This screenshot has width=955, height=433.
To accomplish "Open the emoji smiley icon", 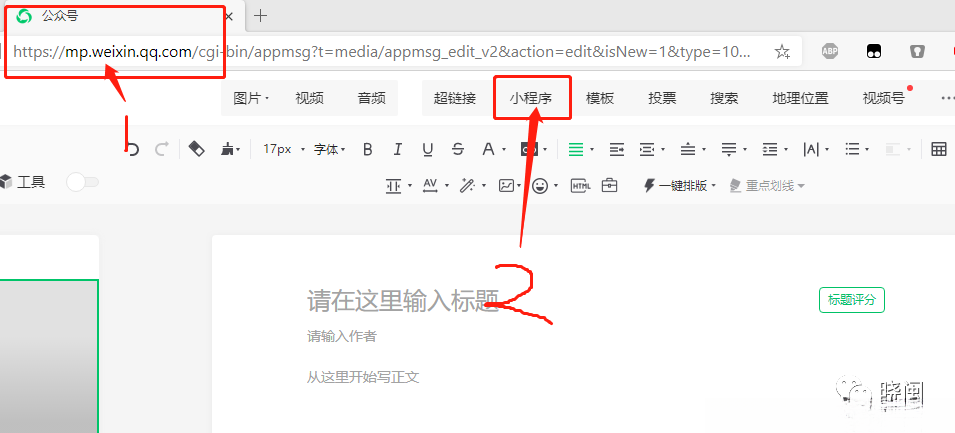I will click(x=540, y=186).
